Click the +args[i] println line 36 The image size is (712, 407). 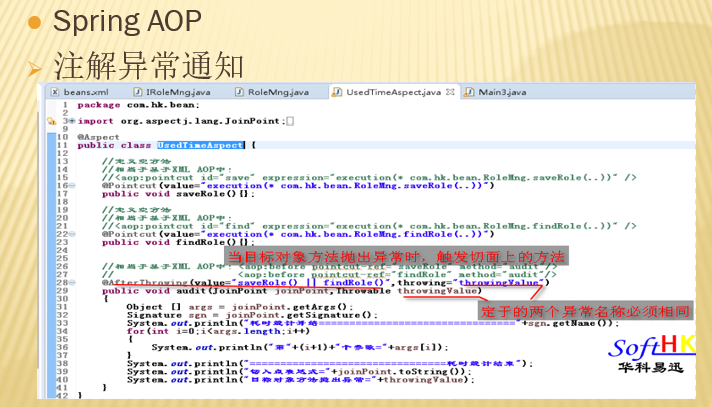click(x=300, y=347)
